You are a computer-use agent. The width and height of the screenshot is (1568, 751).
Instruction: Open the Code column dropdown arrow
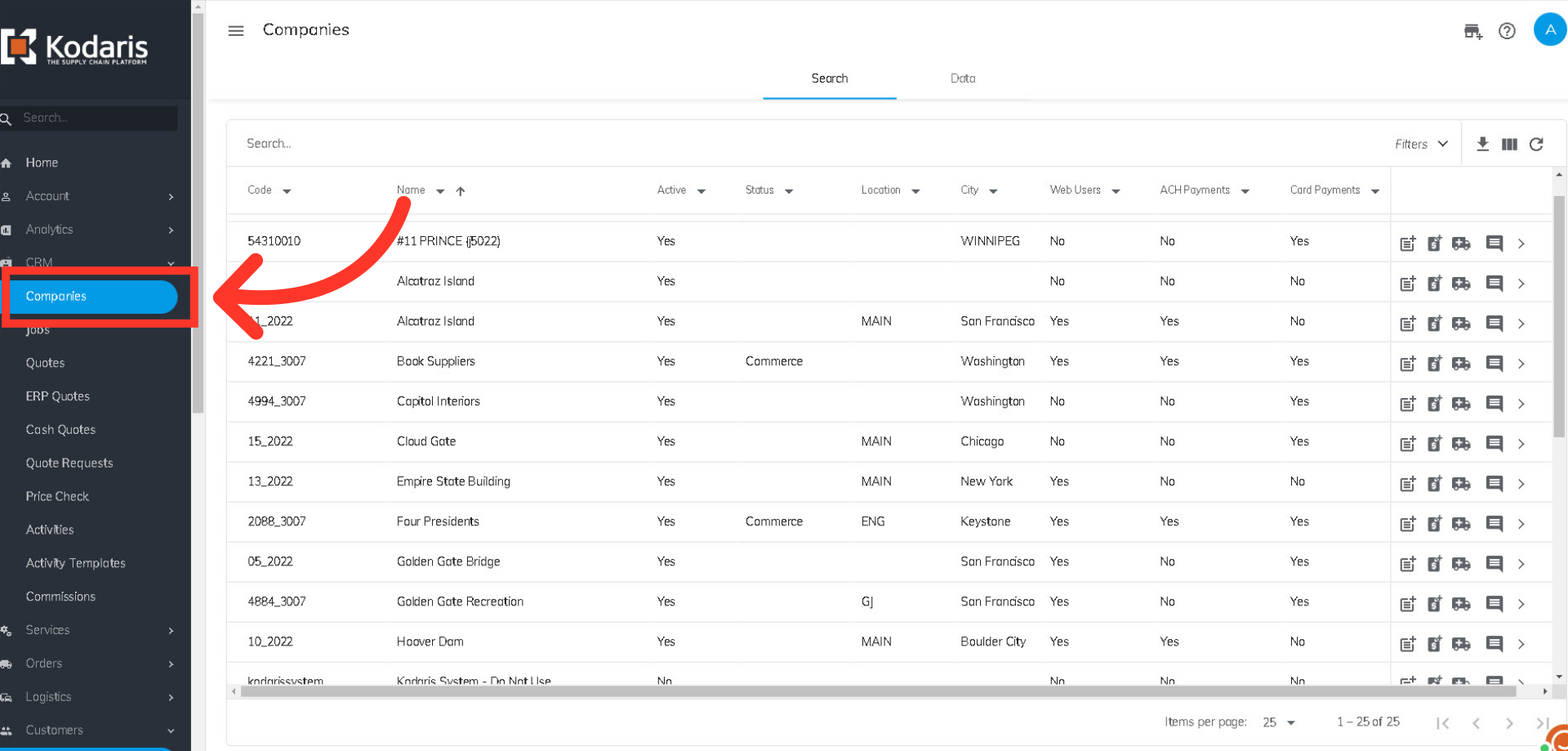coord(287,191)
